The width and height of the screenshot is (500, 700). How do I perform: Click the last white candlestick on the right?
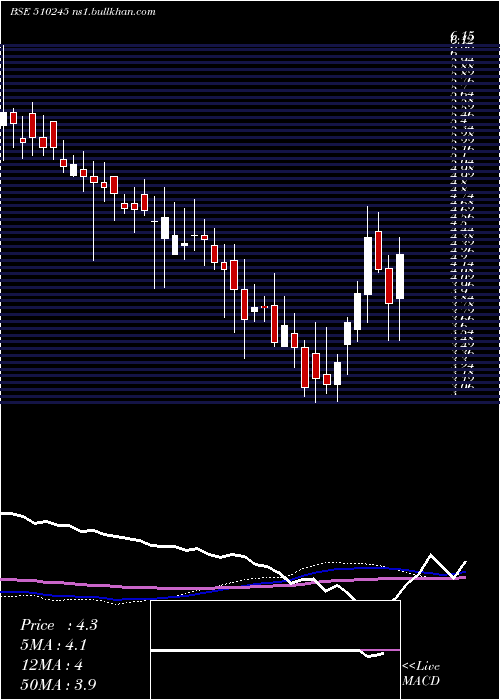[400, 276]
